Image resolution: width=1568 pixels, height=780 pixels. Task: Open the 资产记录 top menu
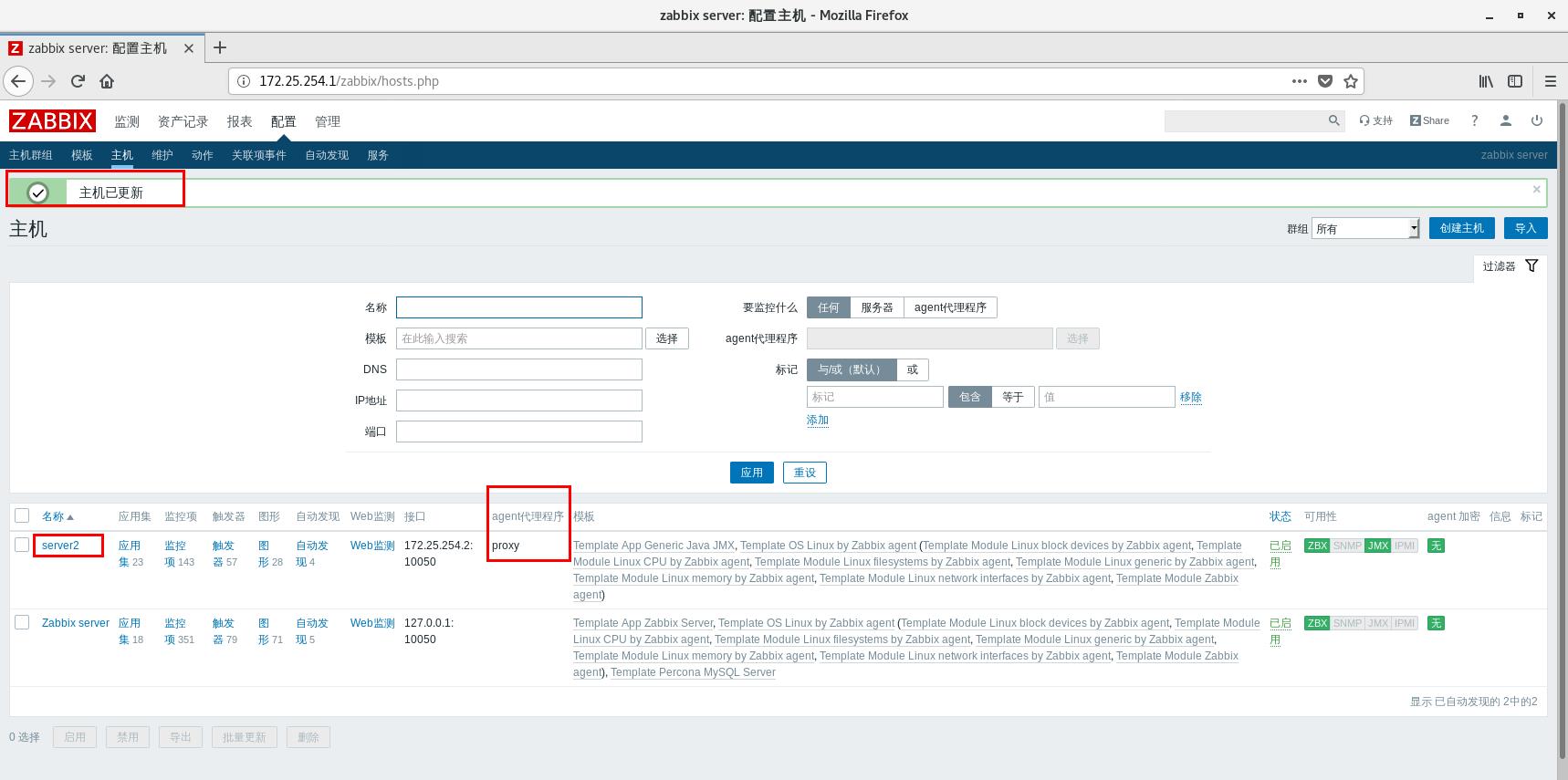[183, 121]
